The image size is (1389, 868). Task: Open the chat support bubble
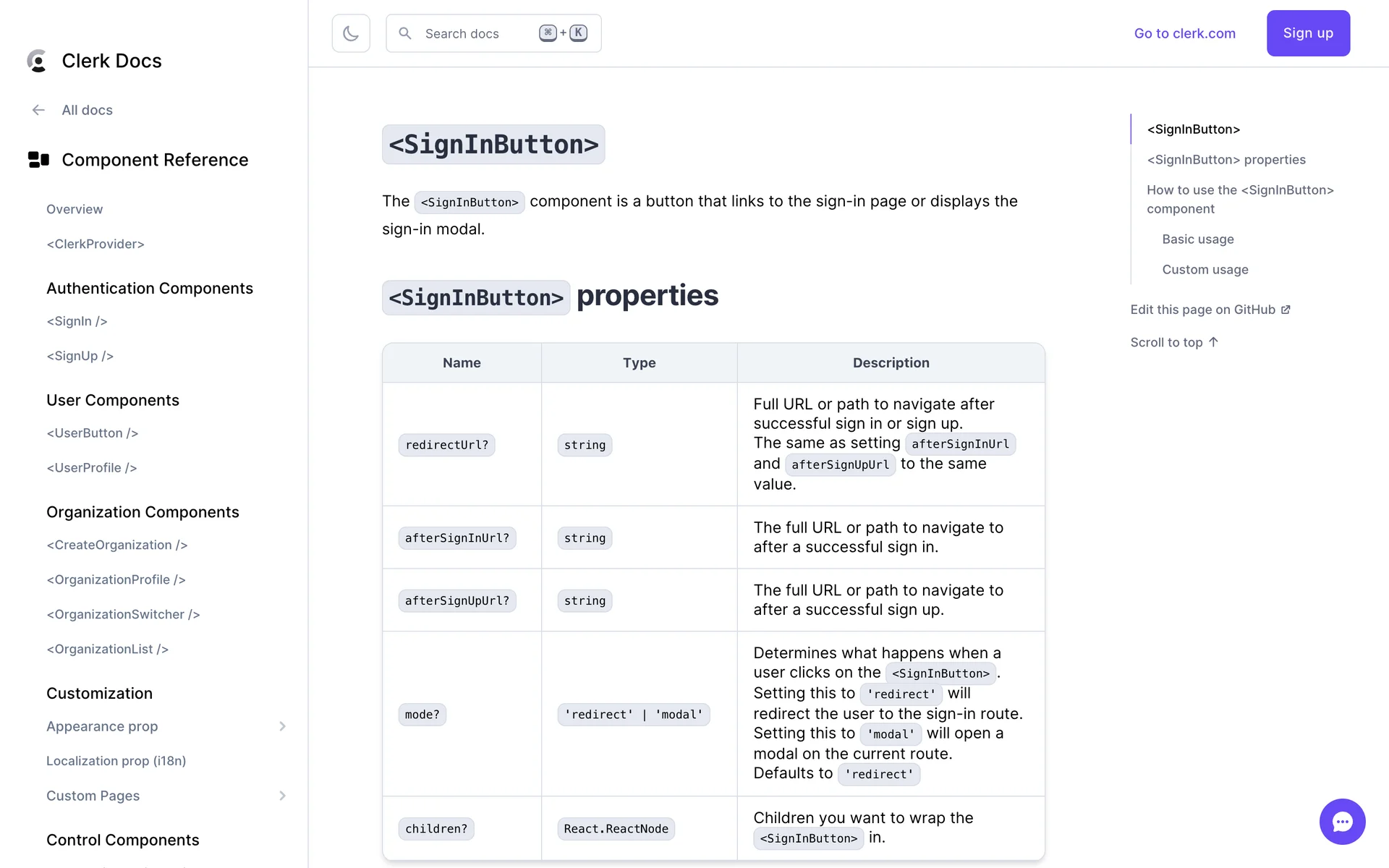pyautogui.click(x=1342, y=821)
